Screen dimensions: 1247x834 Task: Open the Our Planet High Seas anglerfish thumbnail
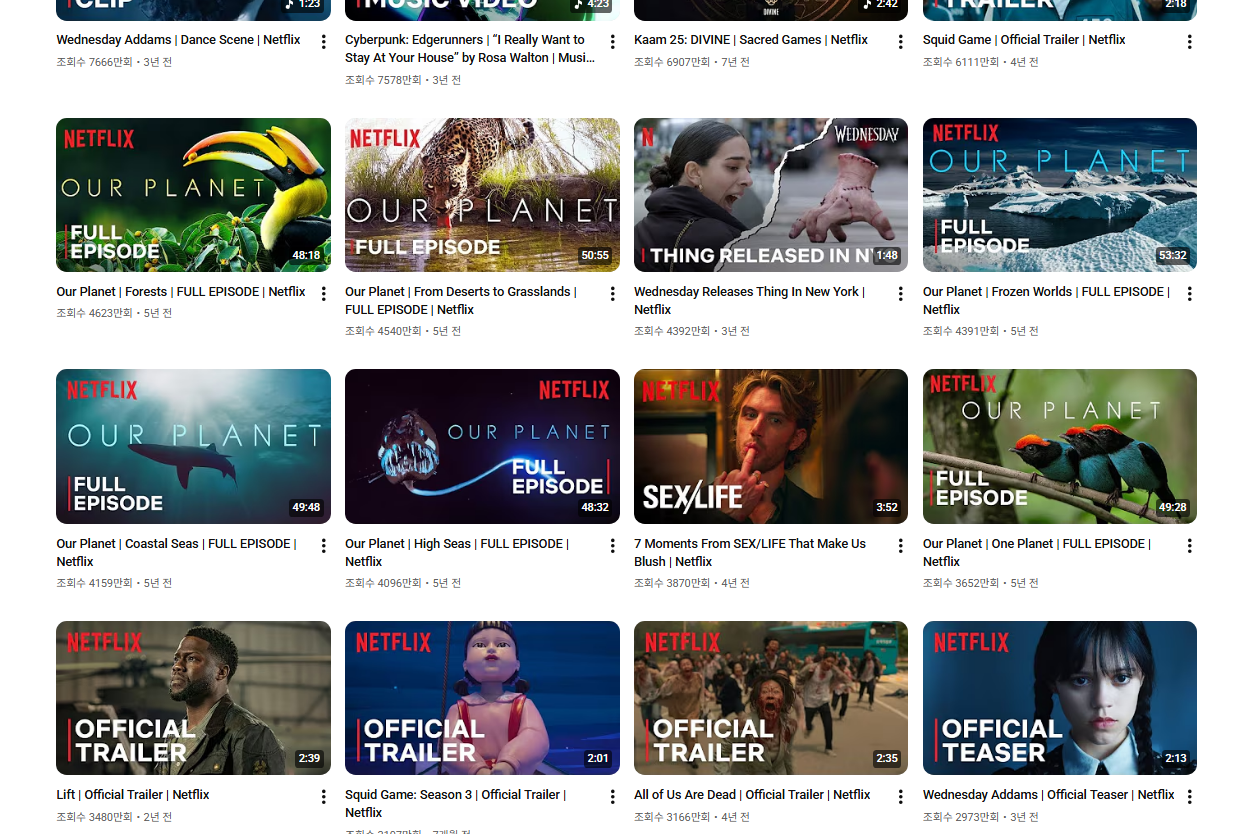pyautogui.click(x=482, y=446)
